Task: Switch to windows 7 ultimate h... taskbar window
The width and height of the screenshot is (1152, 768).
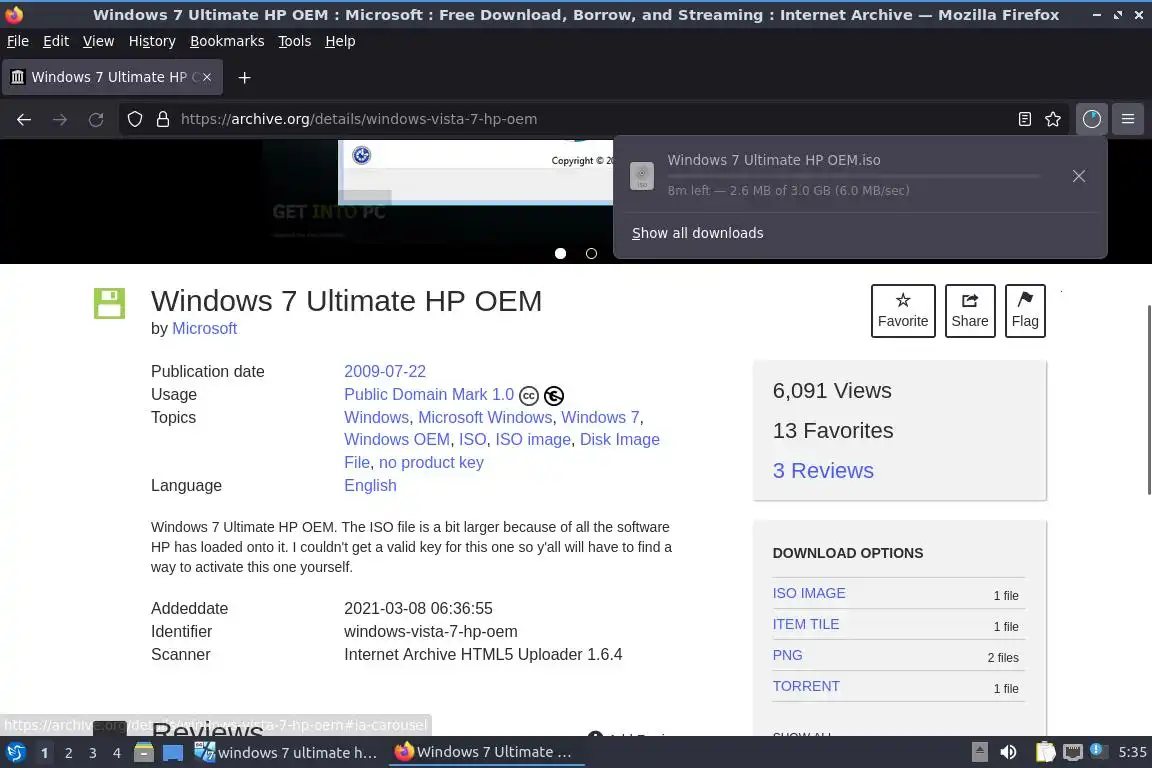Action: click(286, 753)
